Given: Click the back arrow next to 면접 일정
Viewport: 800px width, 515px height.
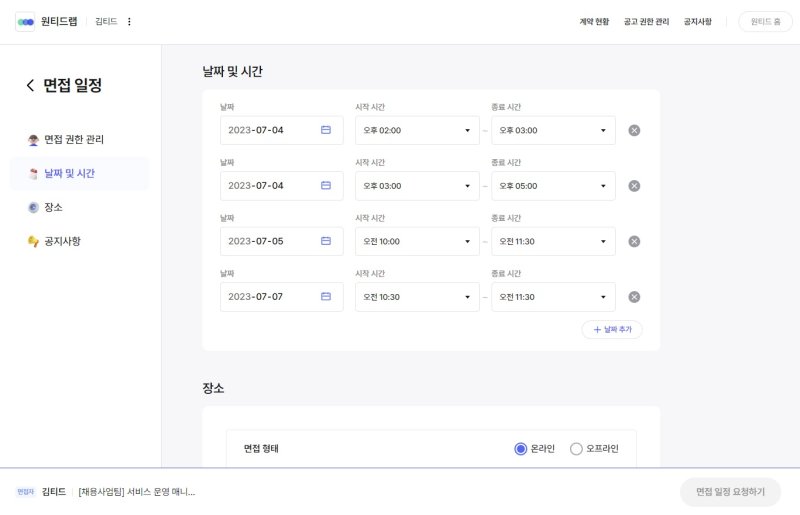Looking at the screenshot, I should pyautogui.click(x=30, y=86).
